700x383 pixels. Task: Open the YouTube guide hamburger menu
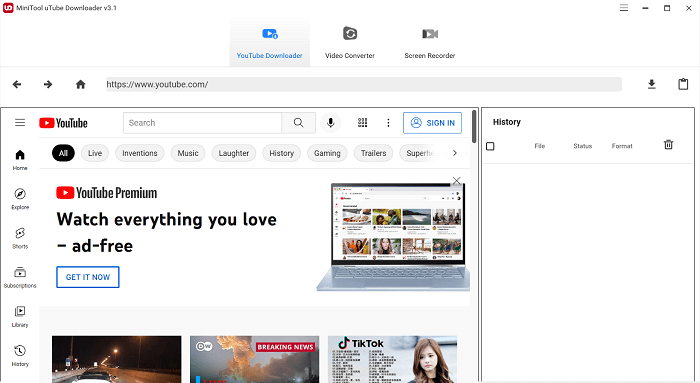[20, 122]
